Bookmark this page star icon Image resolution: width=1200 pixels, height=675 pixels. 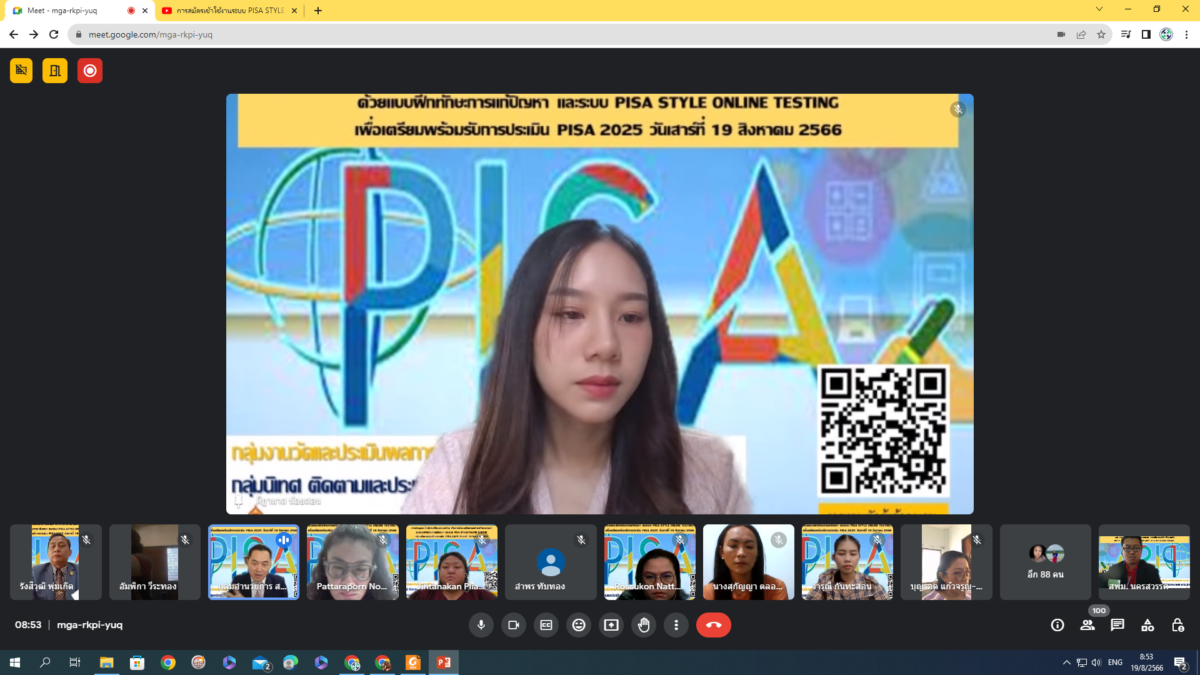pyautogui.click(x=1101, y=34)
